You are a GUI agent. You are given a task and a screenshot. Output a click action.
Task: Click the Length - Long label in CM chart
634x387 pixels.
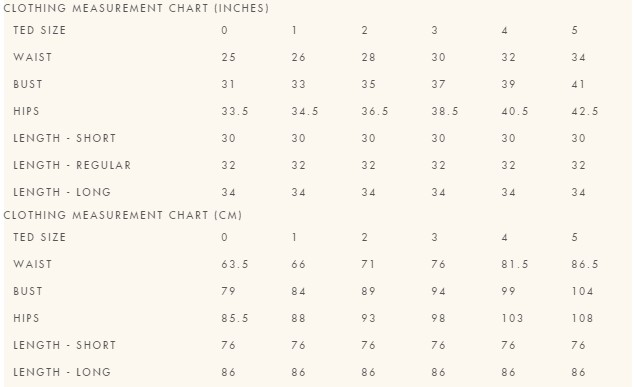tap(62, 372)
